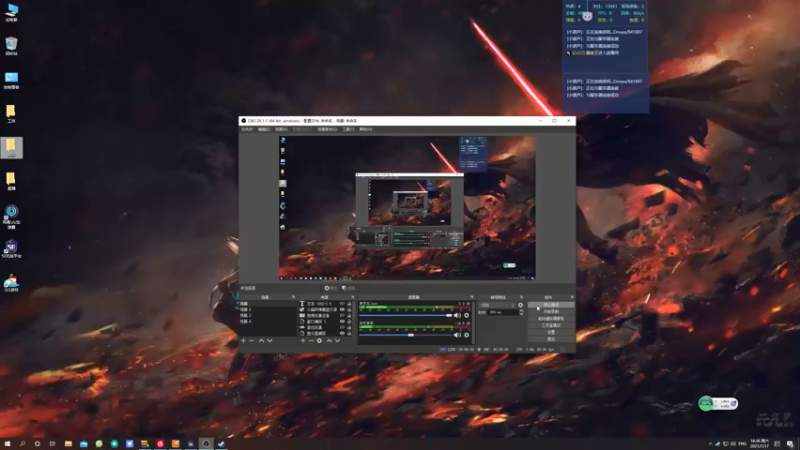Remove the selected source with the minus icon

[x=311, y=341]
